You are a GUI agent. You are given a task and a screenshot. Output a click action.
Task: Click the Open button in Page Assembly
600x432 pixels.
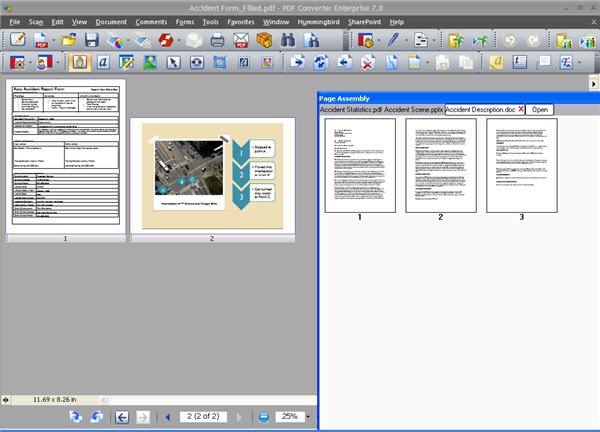(540, 108)
